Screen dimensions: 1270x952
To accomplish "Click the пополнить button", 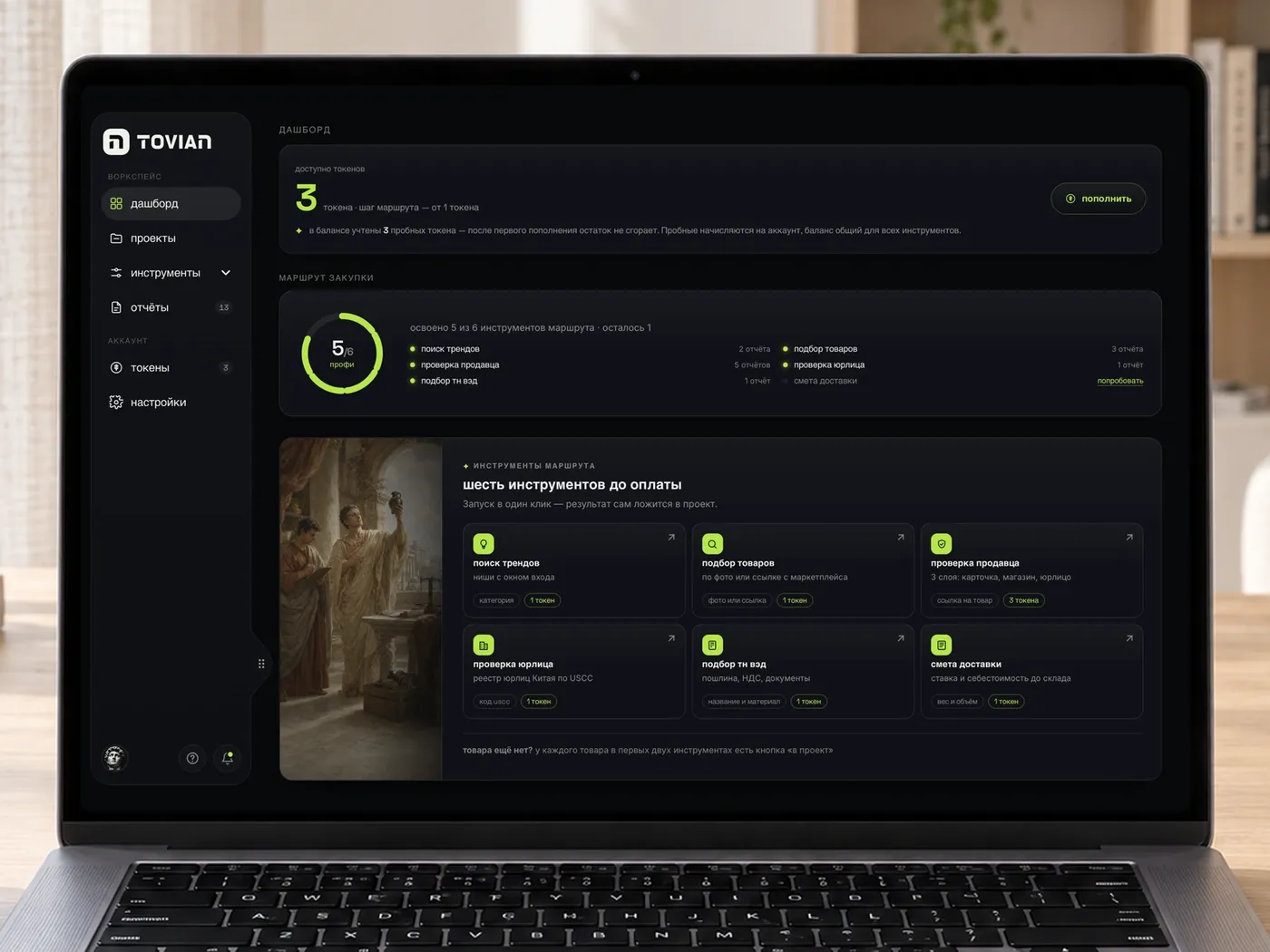I will [x=1099, y=199].
